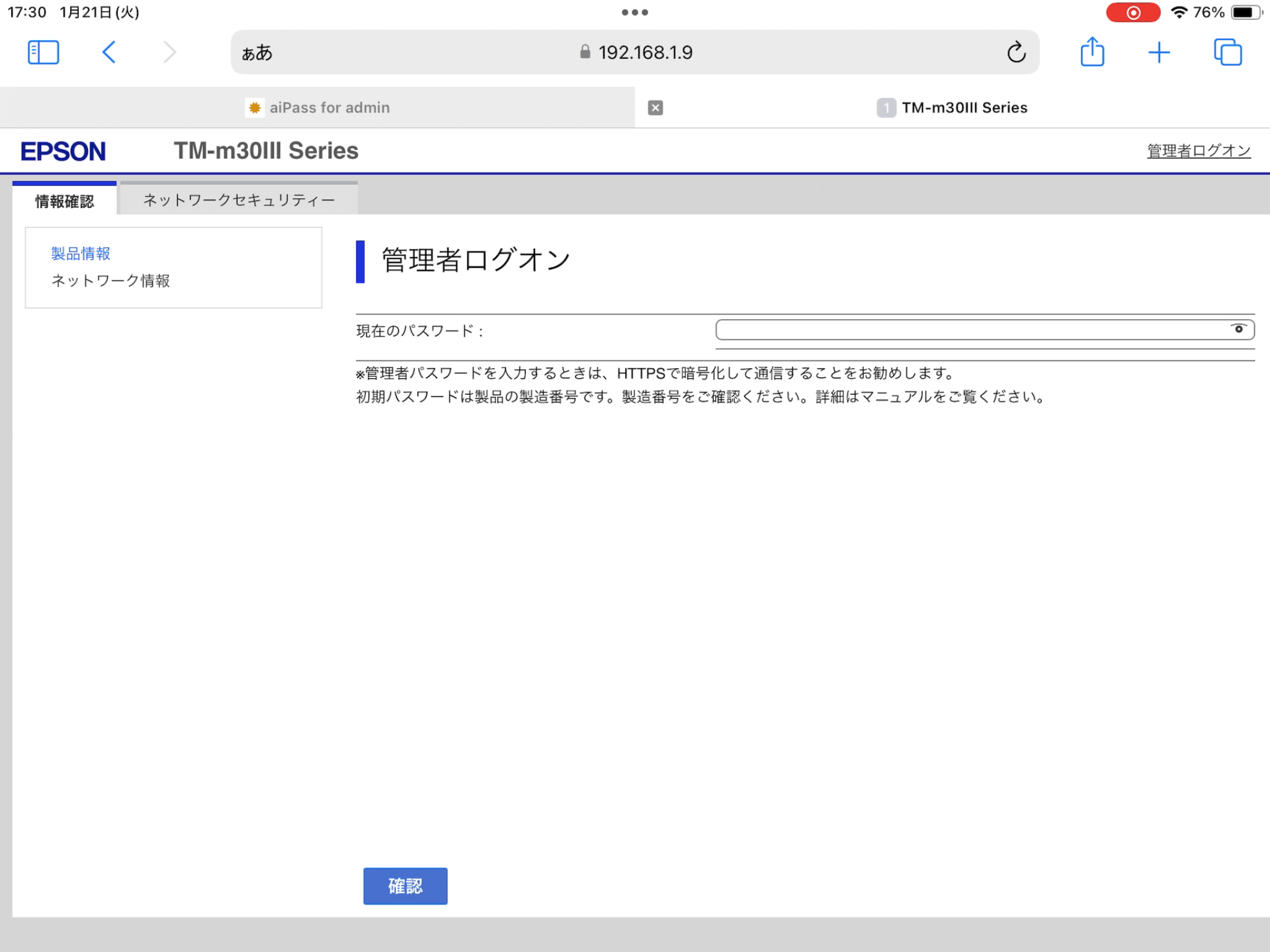This screenshot has height=952, width=1270.
Task: Tap the Wi-Fi status icon
Action: click(x=1178, y=12)
